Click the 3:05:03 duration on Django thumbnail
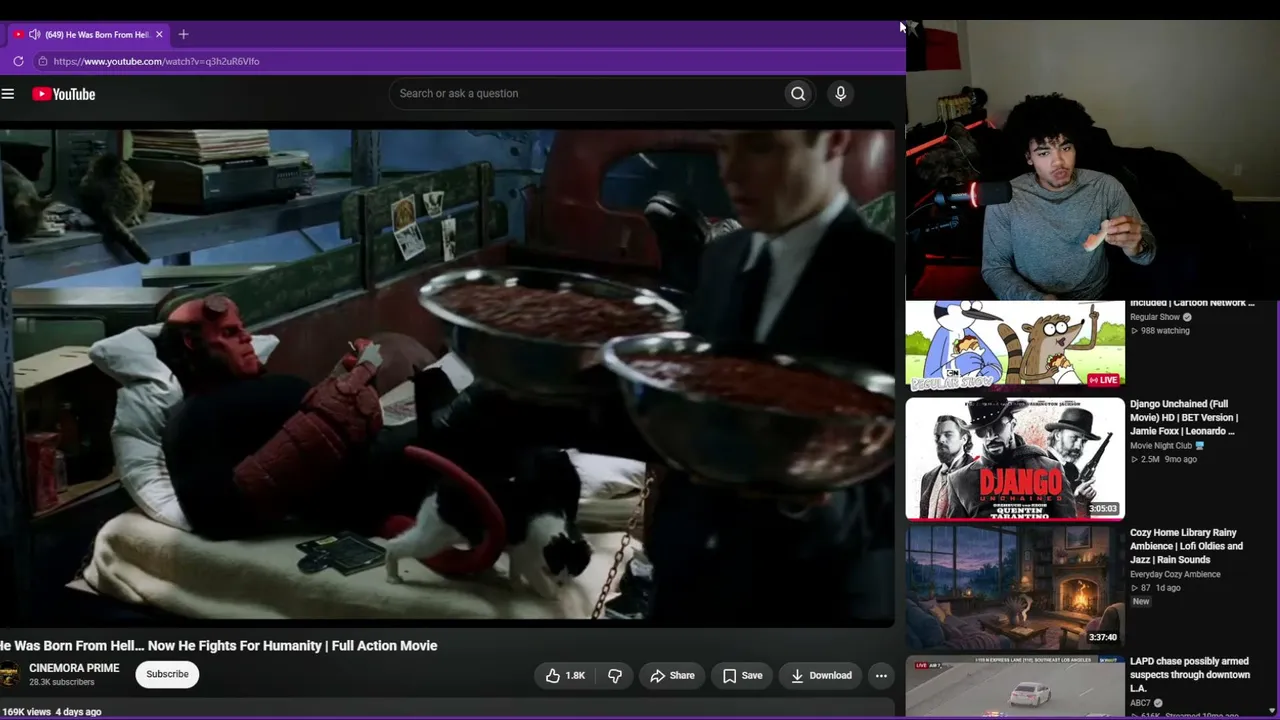The height and width of the screenshot is (720, 1280). tap(1103, 509)
